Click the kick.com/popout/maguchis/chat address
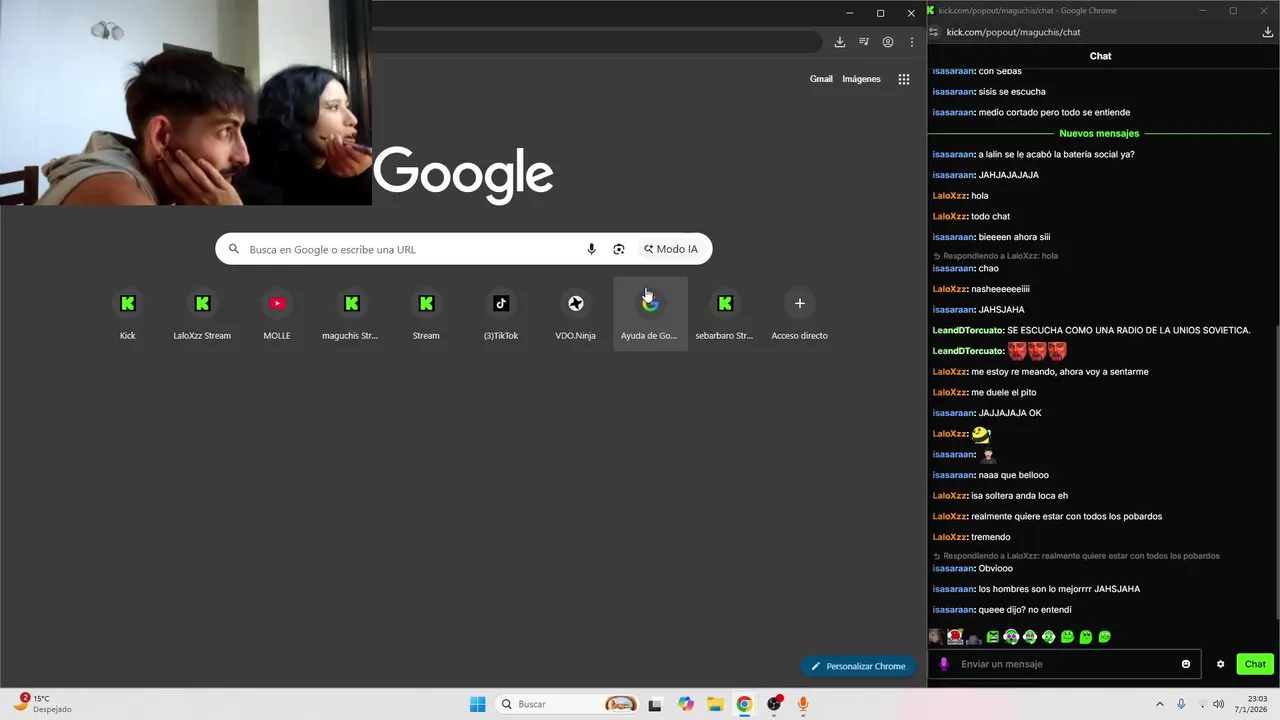The image size is (1280, 720). point(1013,32)
